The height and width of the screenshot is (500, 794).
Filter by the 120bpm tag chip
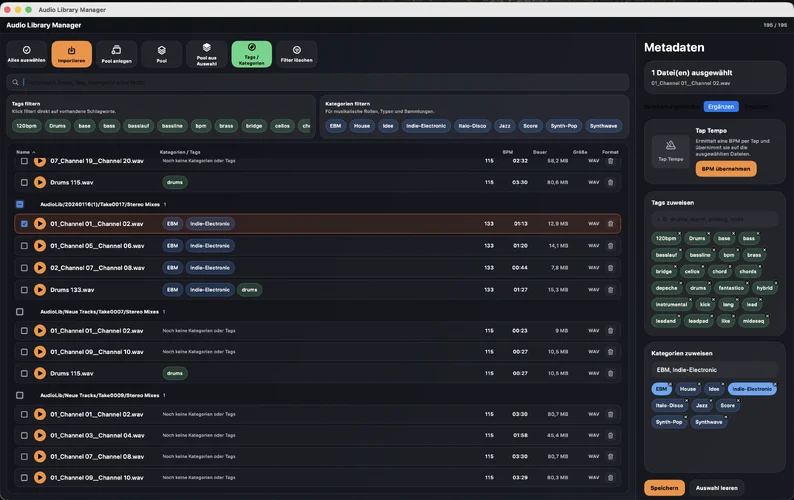coord(26,126)
